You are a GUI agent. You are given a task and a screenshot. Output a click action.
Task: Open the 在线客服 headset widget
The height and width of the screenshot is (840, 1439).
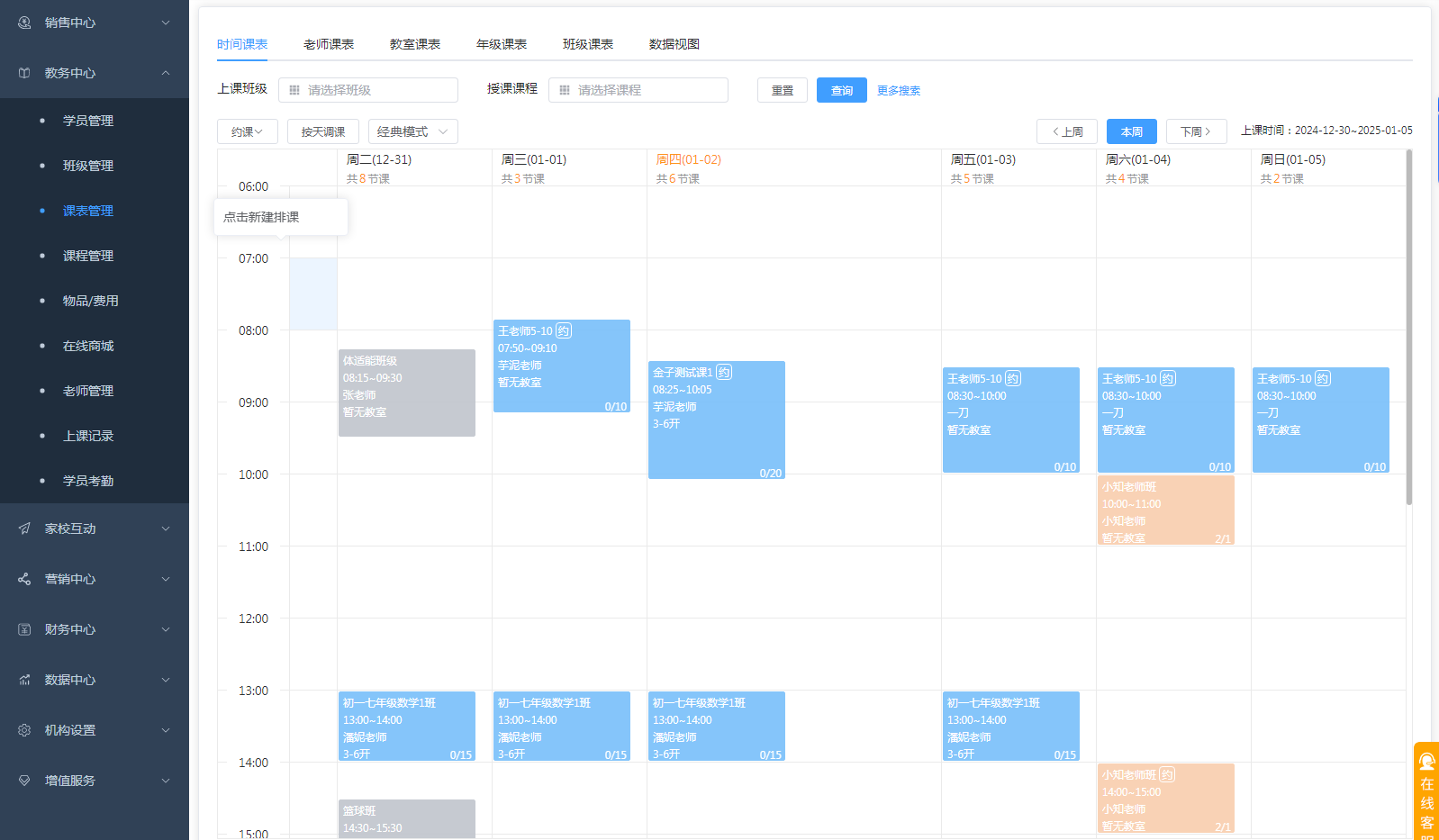(x=1426, y=791)
